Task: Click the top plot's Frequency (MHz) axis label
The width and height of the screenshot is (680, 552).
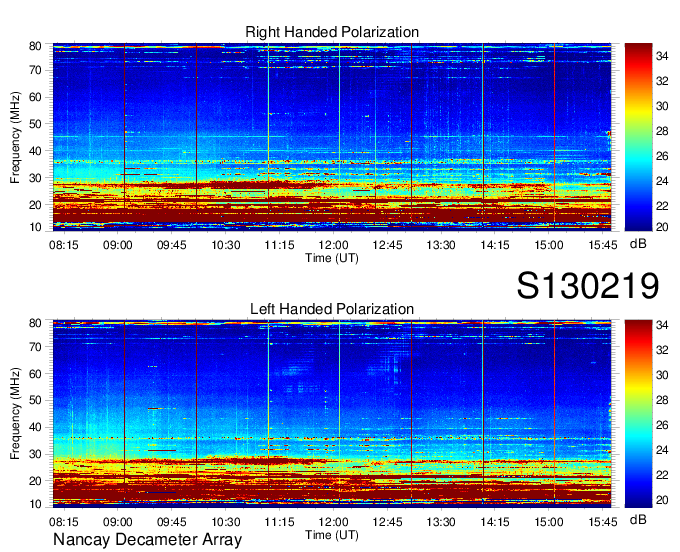Action: pos(15,137)
